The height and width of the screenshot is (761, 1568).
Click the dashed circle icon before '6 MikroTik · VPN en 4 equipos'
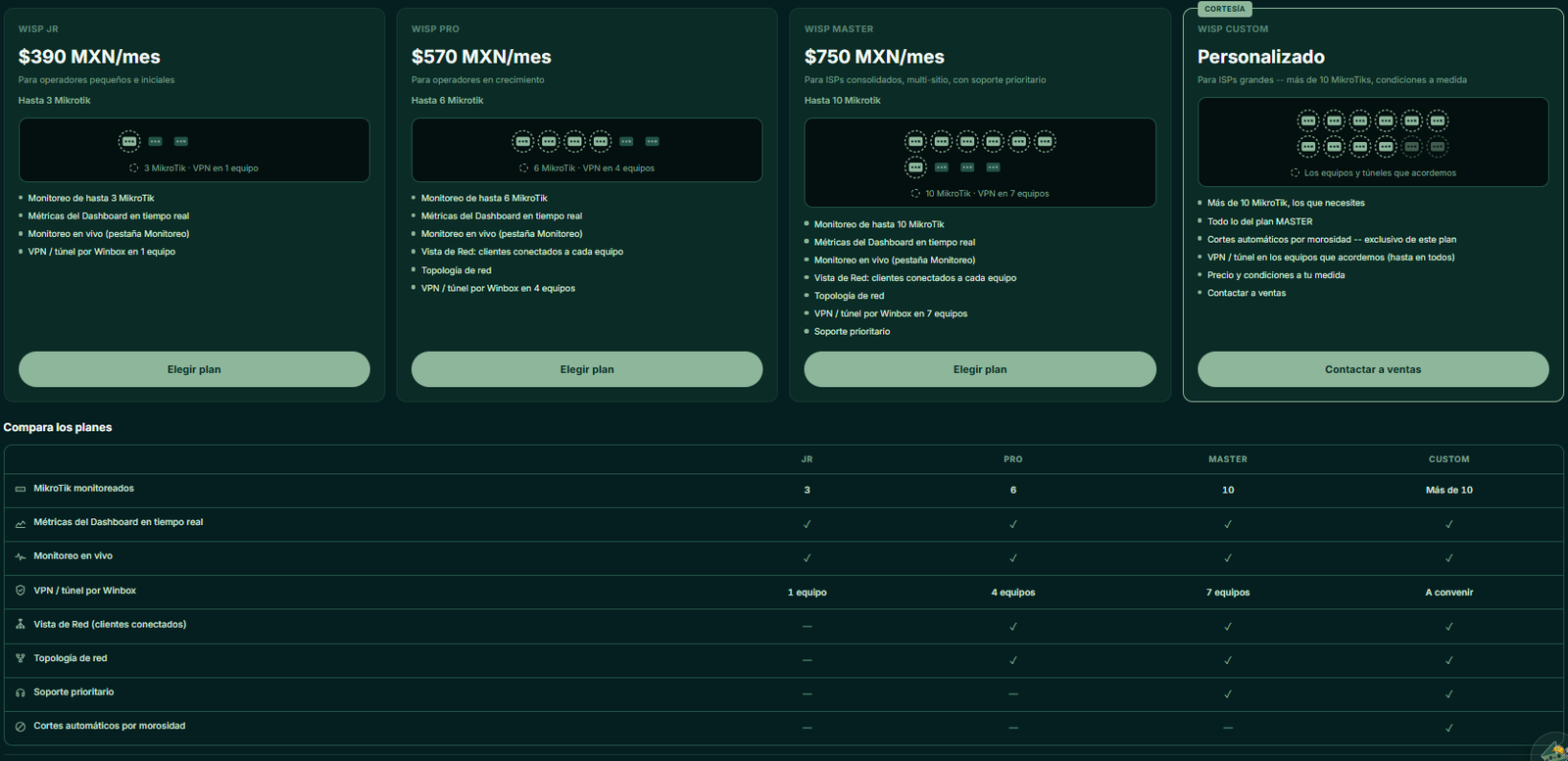pyautogui.click(x=524, y=168)
